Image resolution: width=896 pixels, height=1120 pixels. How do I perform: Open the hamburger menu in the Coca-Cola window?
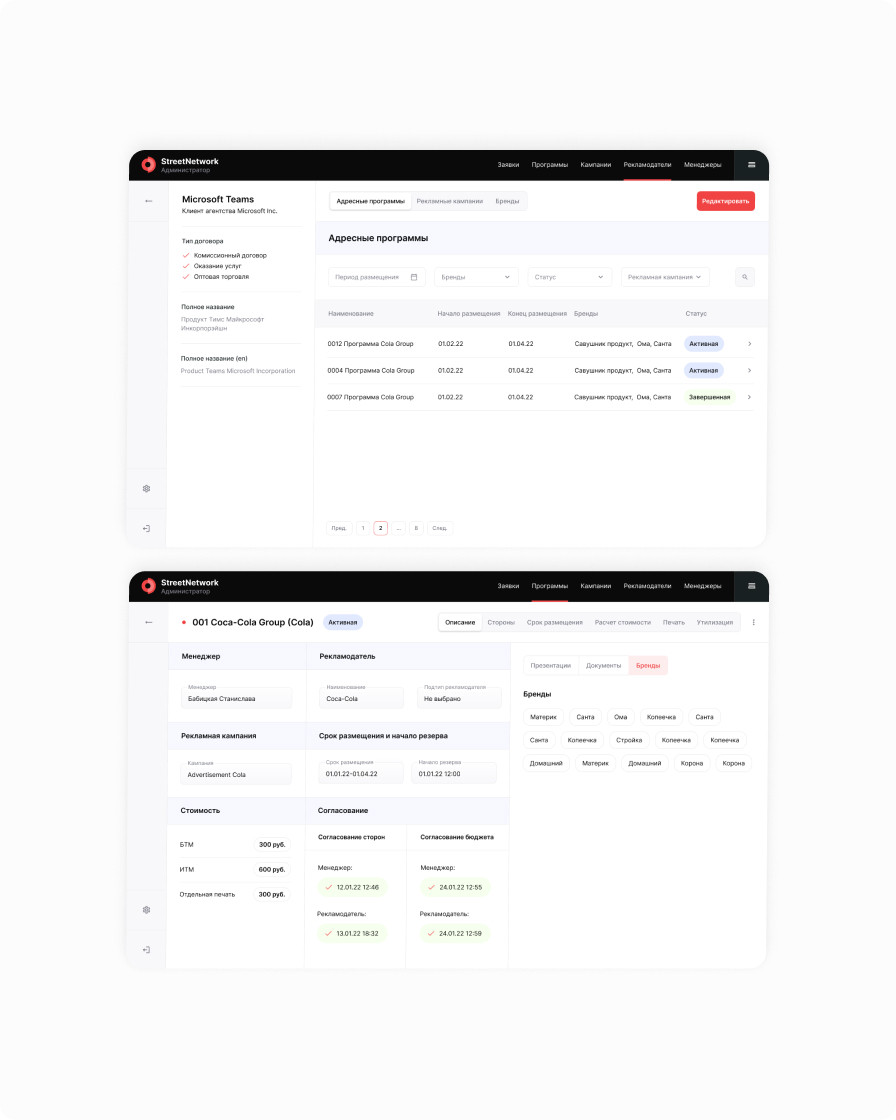pyautogui.click(x=751, y=586)
